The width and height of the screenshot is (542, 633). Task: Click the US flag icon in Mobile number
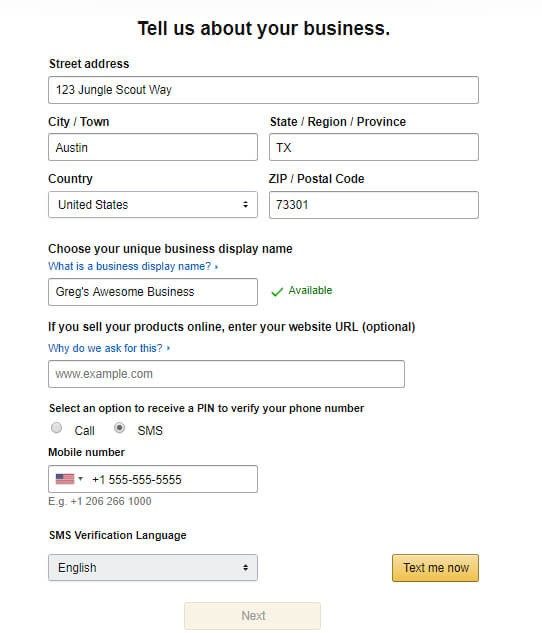click(65, 479)
